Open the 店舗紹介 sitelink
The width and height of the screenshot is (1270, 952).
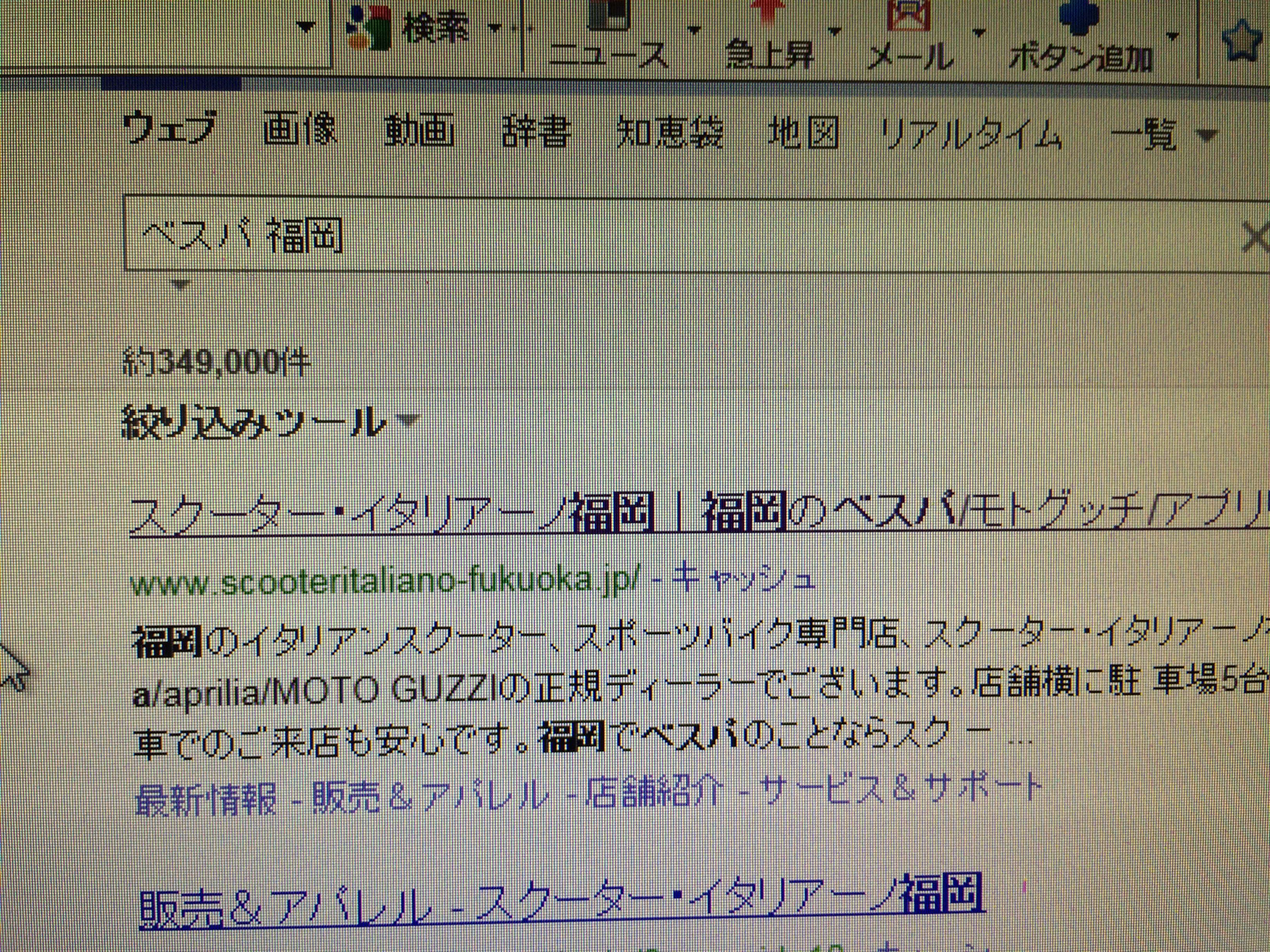(x=654, y=793)
